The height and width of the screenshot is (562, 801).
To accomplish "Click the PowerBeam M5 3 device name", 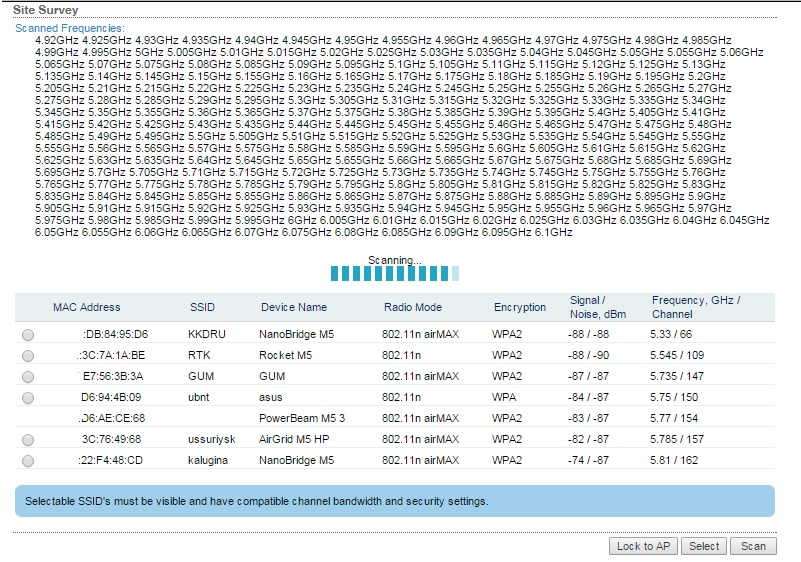I will point(301,418).
